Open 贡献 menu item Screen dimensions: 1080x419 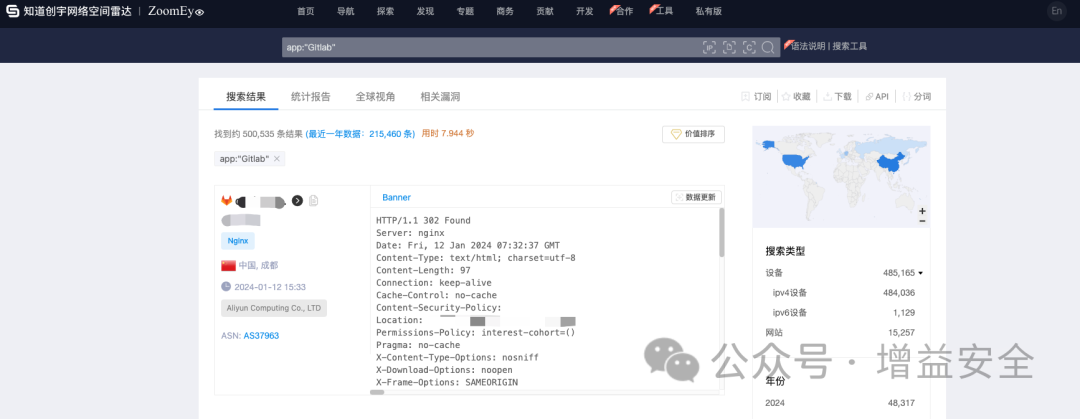(x=545, y=11)
